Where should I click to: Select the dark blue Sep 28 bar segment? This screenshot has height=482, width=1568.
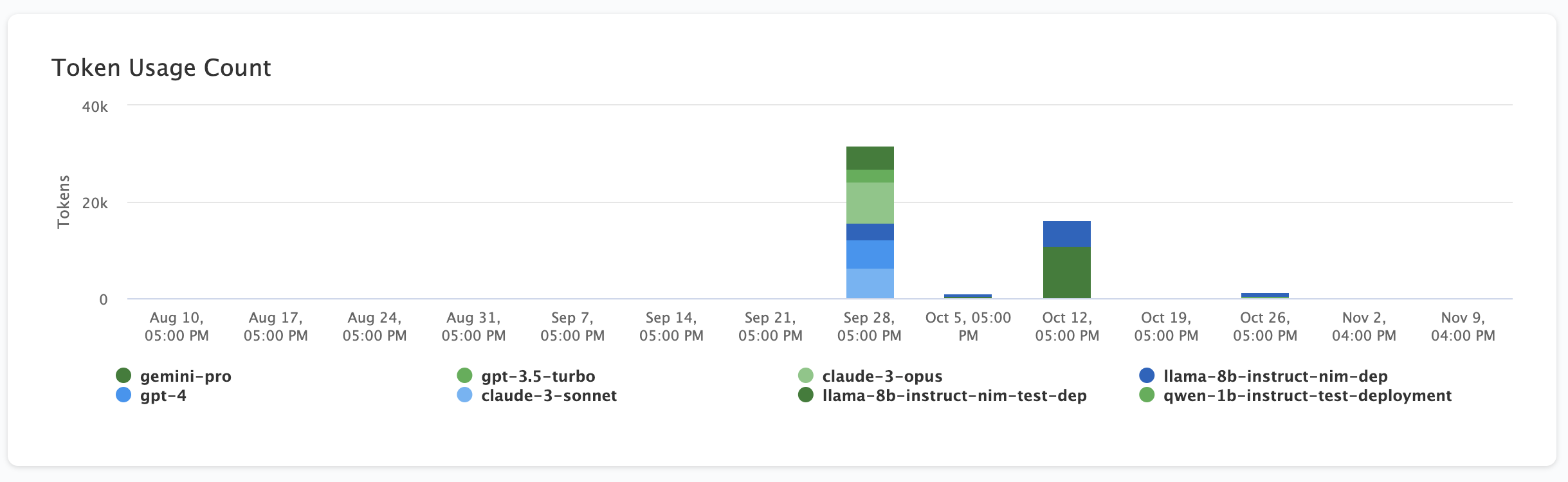click(x=870, y=232)
